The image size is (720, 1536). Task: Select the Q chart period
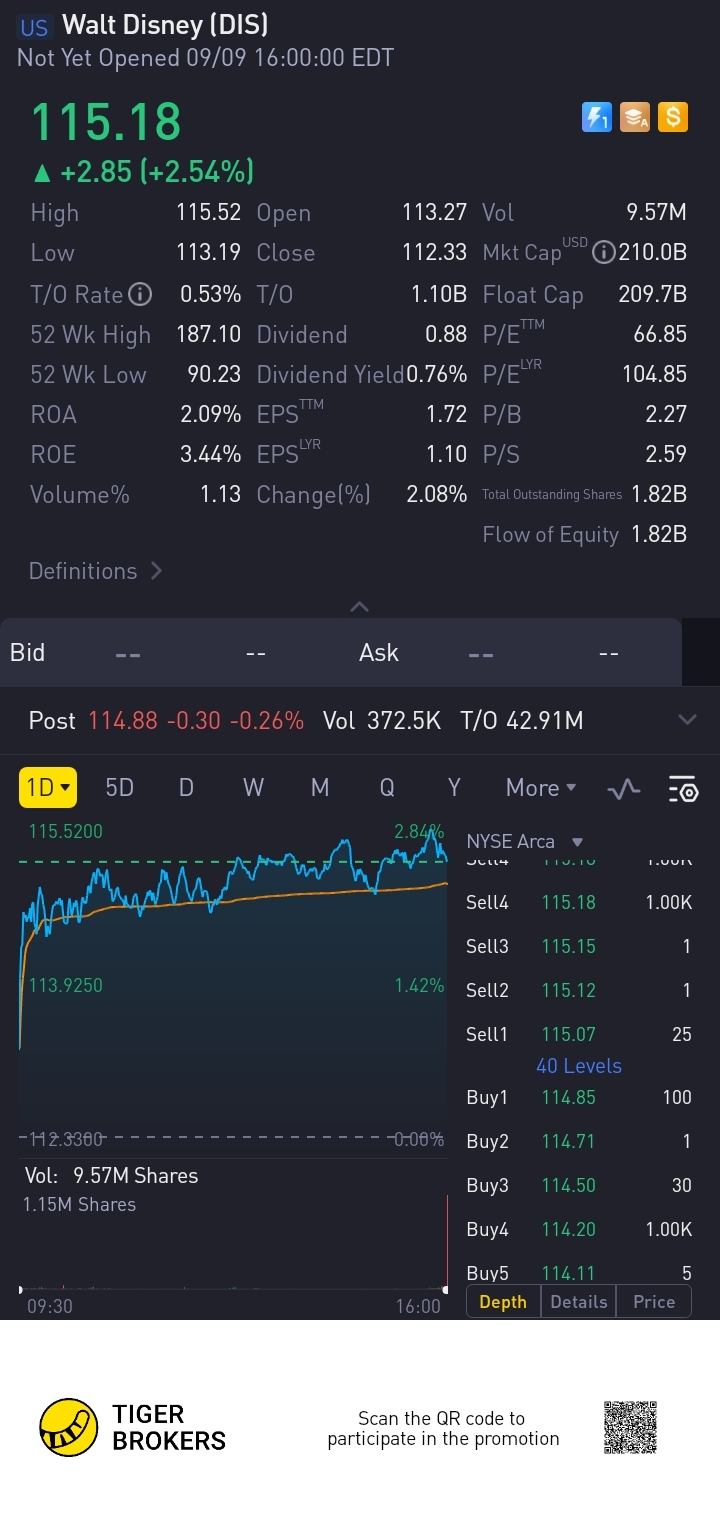click(x=387, y=788)
